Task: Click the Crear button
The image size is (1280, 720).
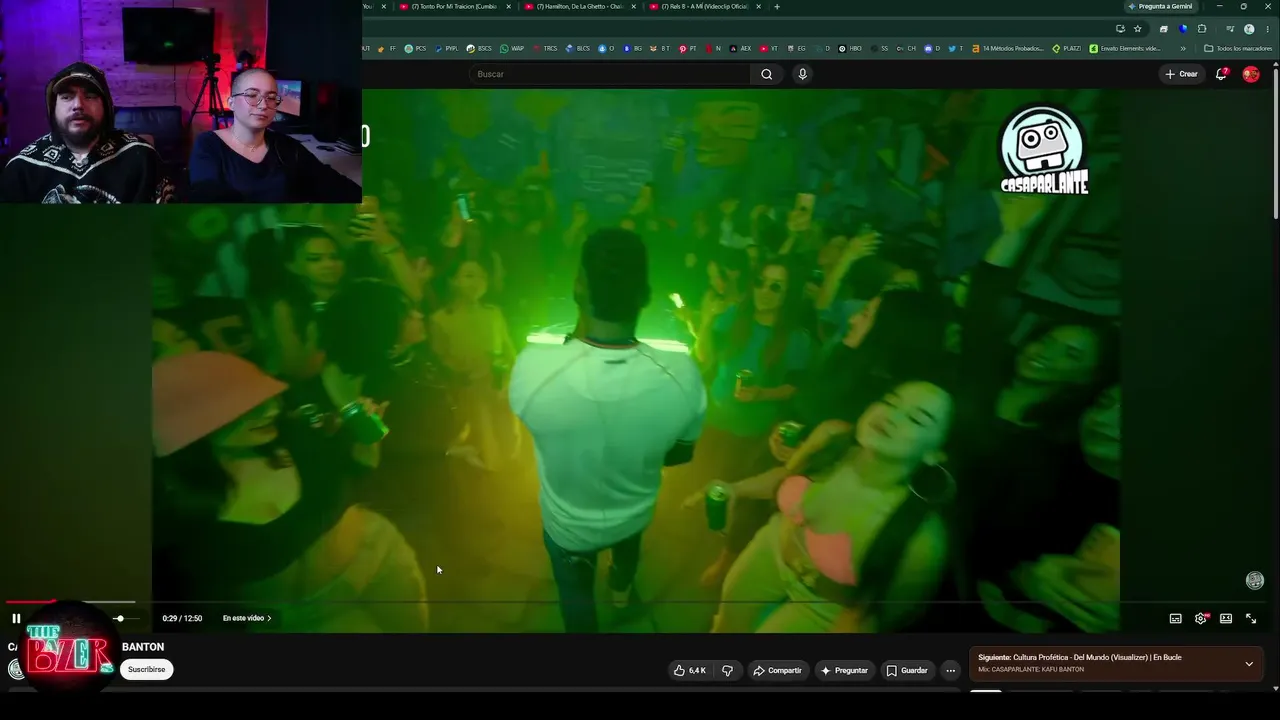Action: point(1181,74)
